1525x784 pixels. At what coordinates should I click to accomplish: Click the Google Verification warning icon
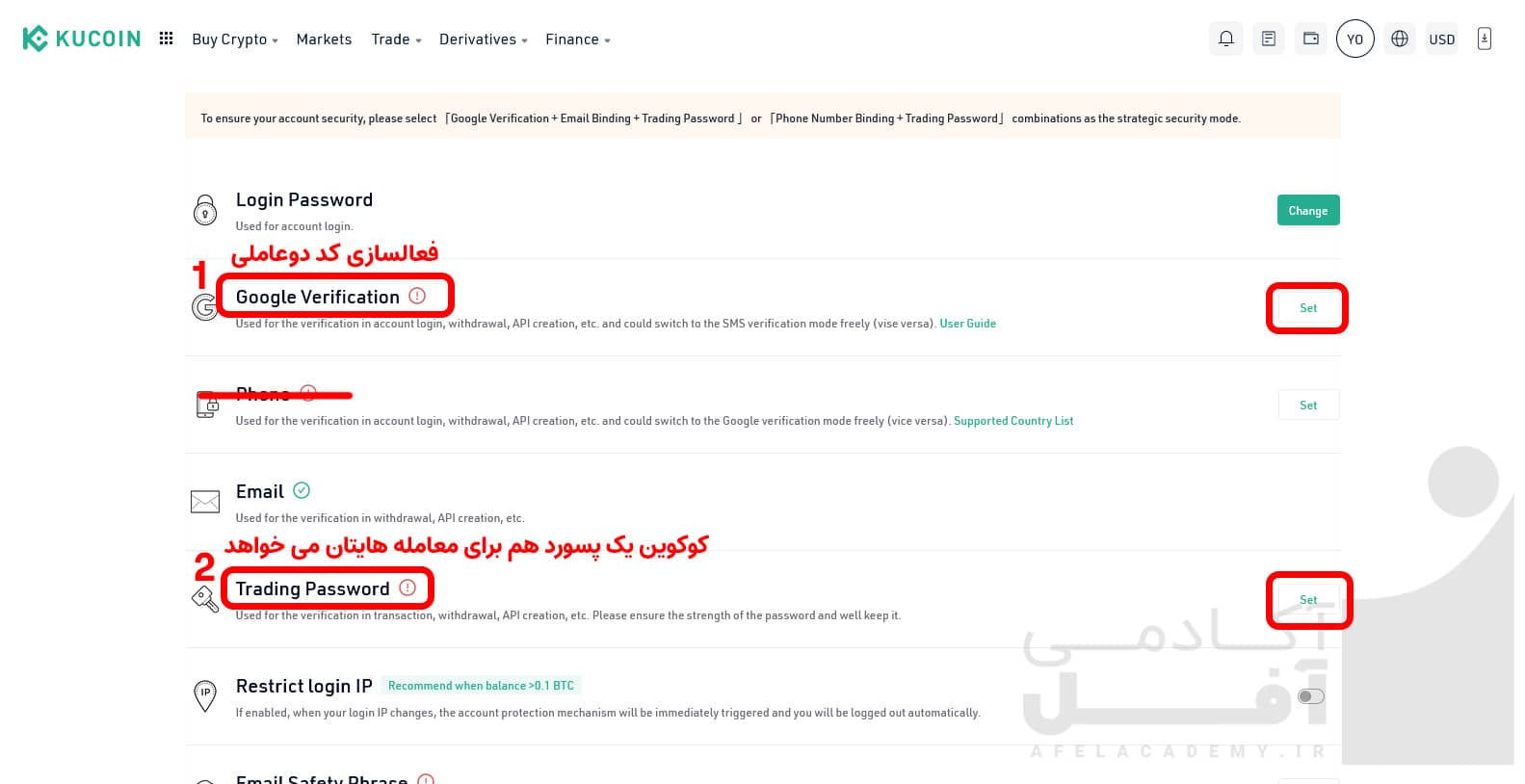(417, 296)
